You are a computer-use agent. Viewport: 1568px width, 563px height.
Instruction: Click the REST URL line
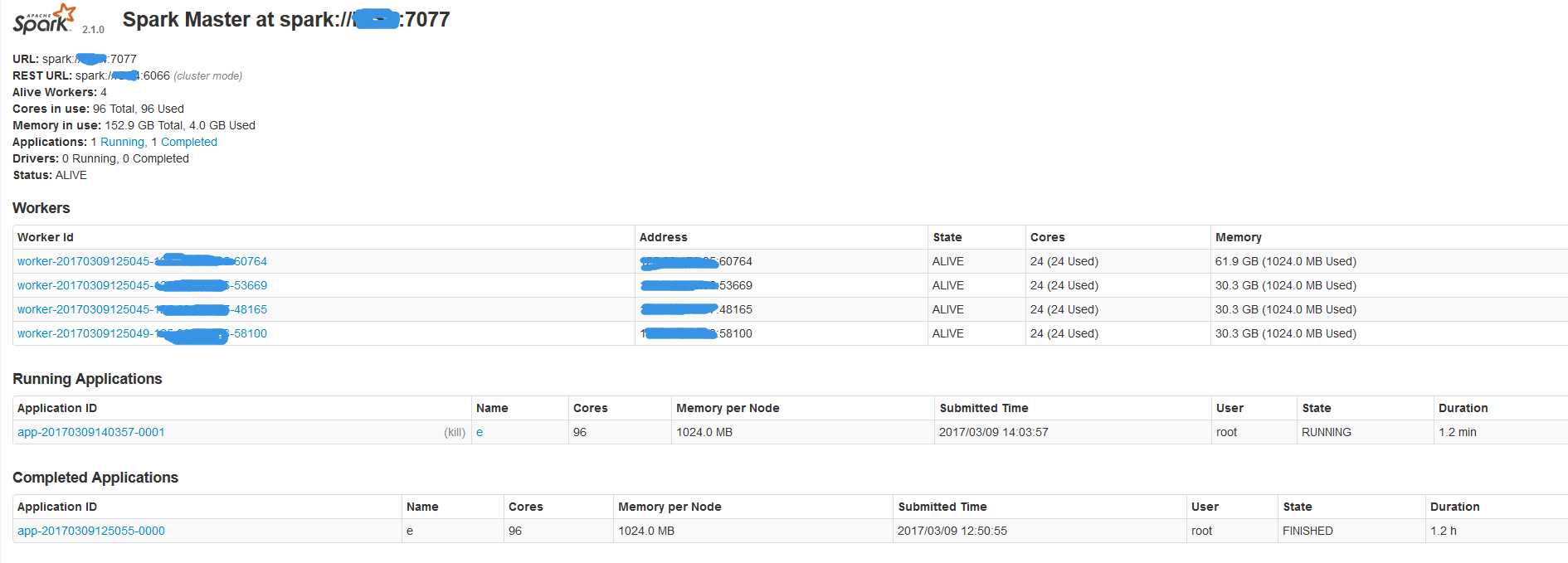(x=127, y=75)
